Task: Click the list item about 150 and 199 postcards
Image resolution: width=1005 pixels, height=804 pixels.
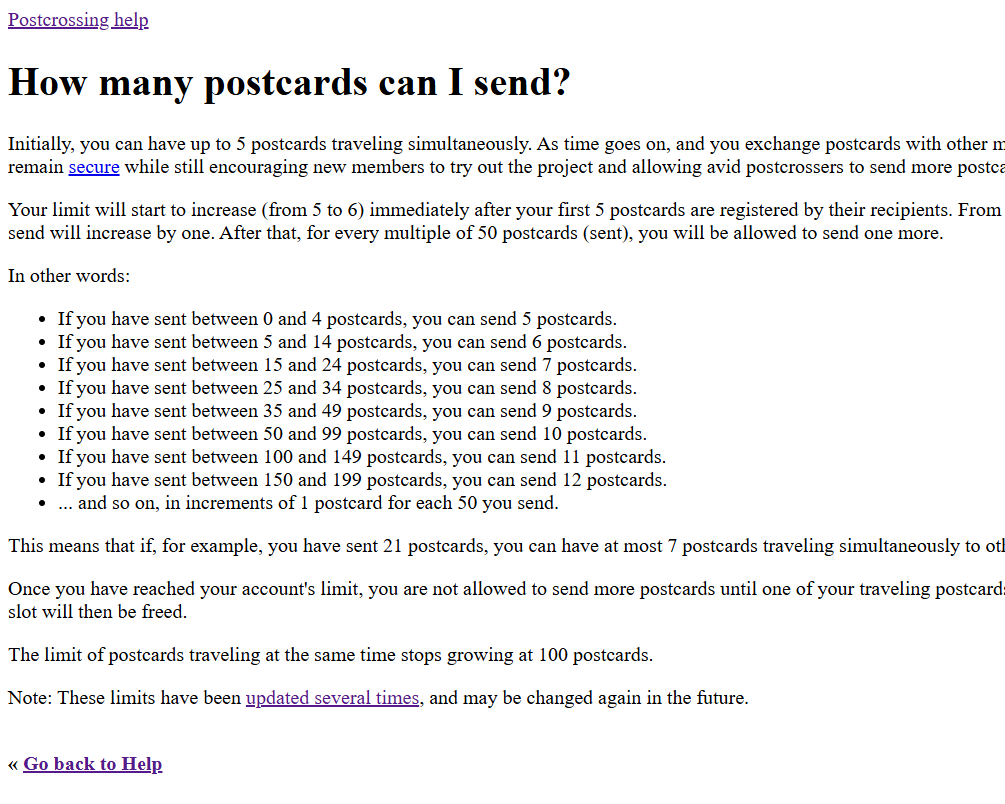Action: tap(362, 481)
